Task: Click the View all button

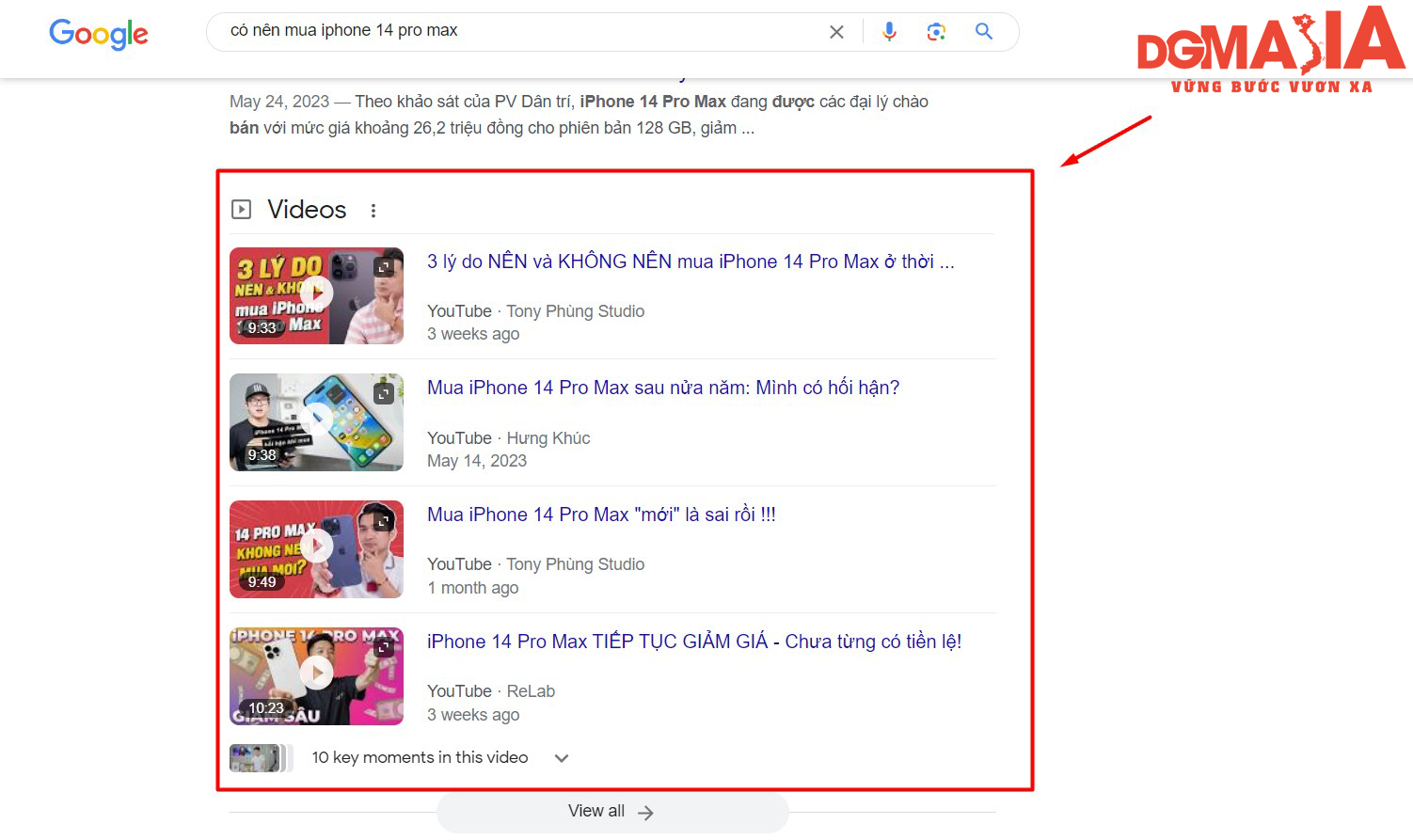Action: [611, 812]
